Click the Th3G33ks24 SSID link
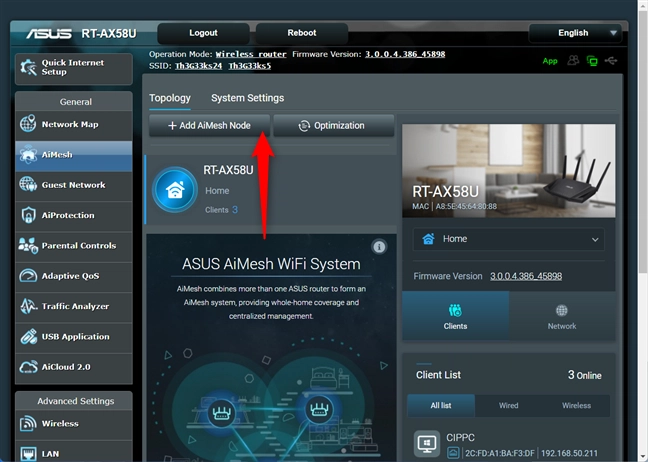Image resolution: width=648 pixels, height=462 pixels. click(x=198, y=66)
